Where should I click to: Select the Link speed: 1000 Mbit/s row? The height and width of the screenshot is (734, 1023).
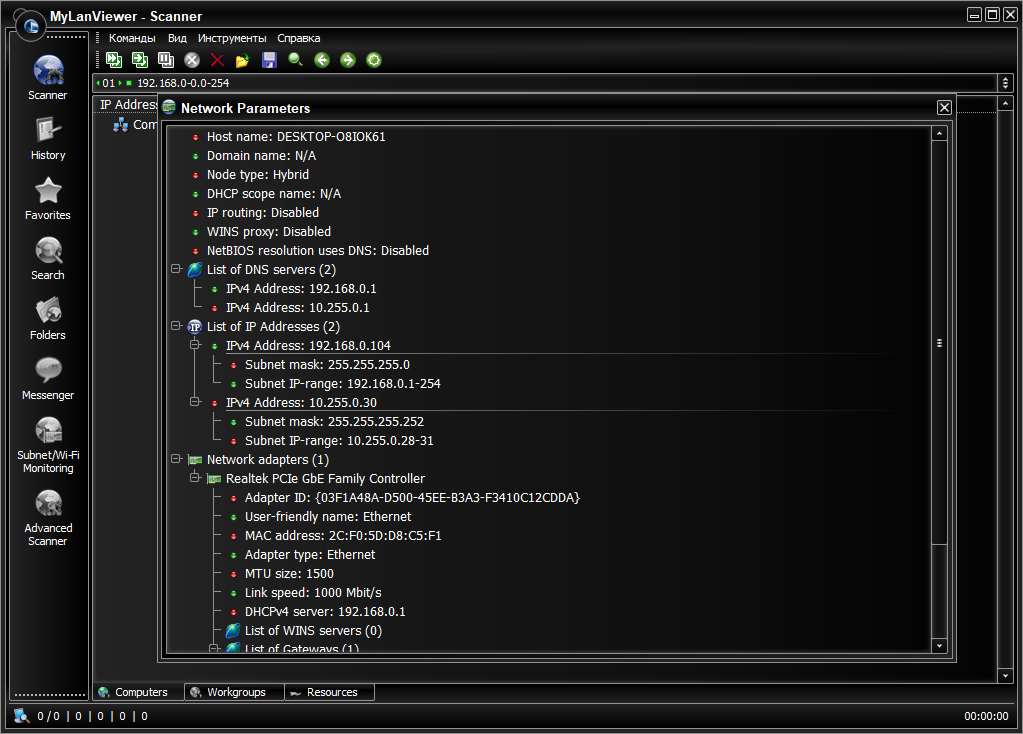click(x=313, y=593)
